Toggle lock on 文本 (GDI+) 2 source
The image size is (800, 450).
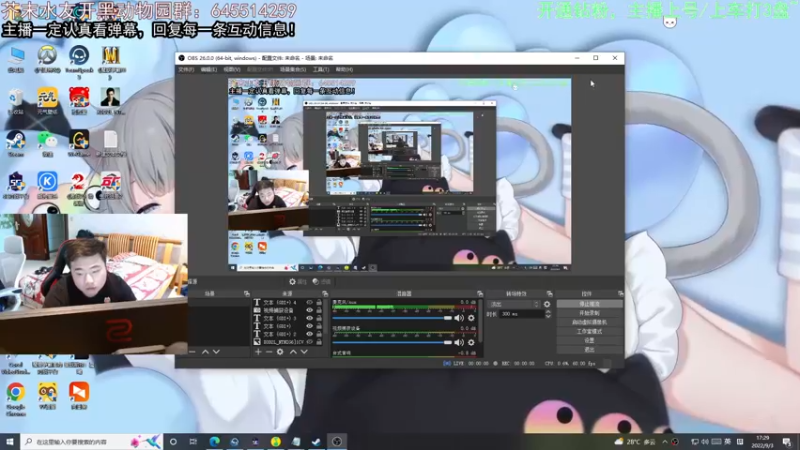pos(319,334)
